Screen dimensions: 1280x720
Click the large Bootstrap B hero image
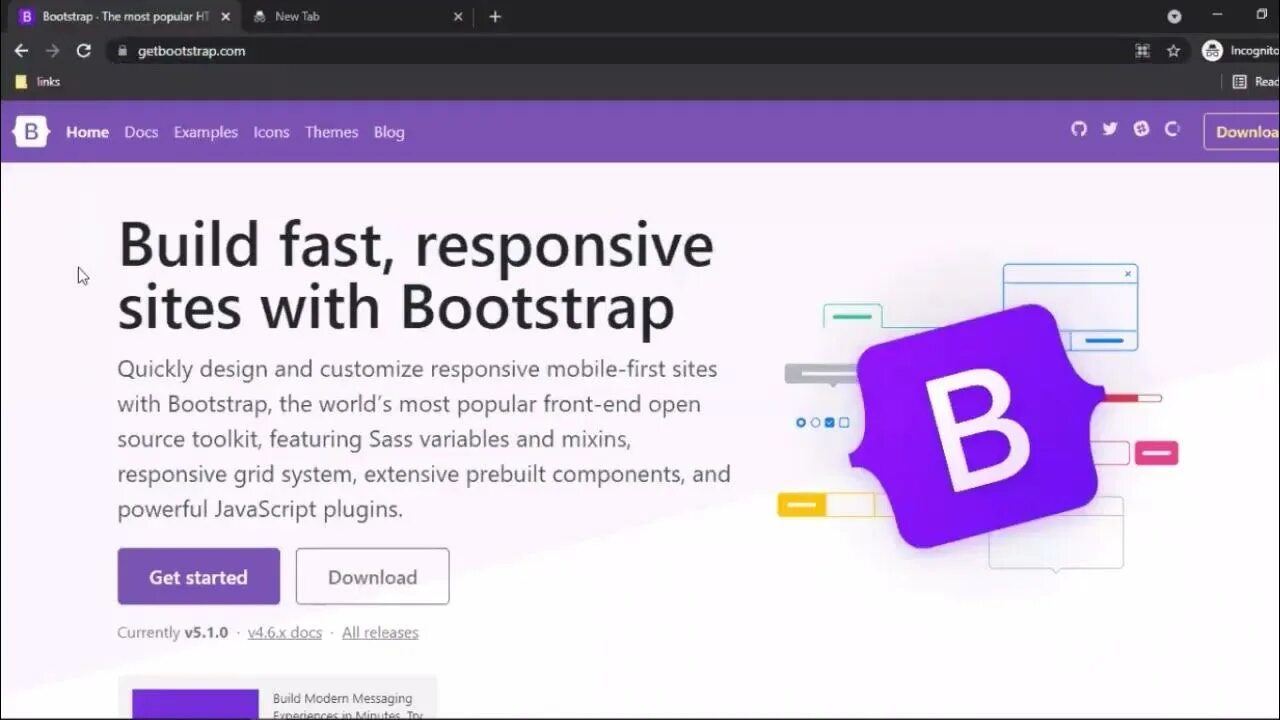(976, 427)
